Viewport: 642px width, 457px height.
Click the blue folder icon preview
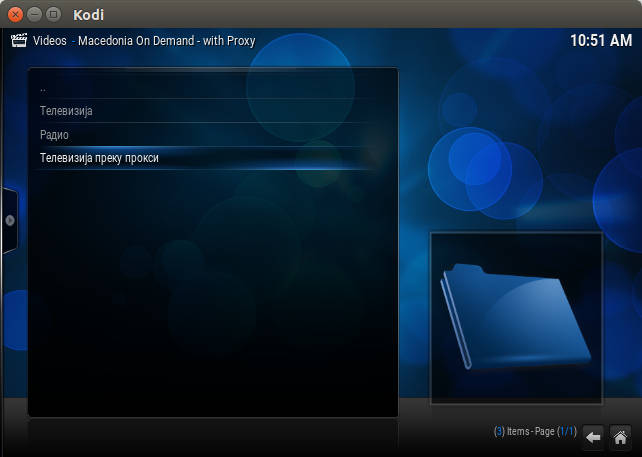coord(516,318)
